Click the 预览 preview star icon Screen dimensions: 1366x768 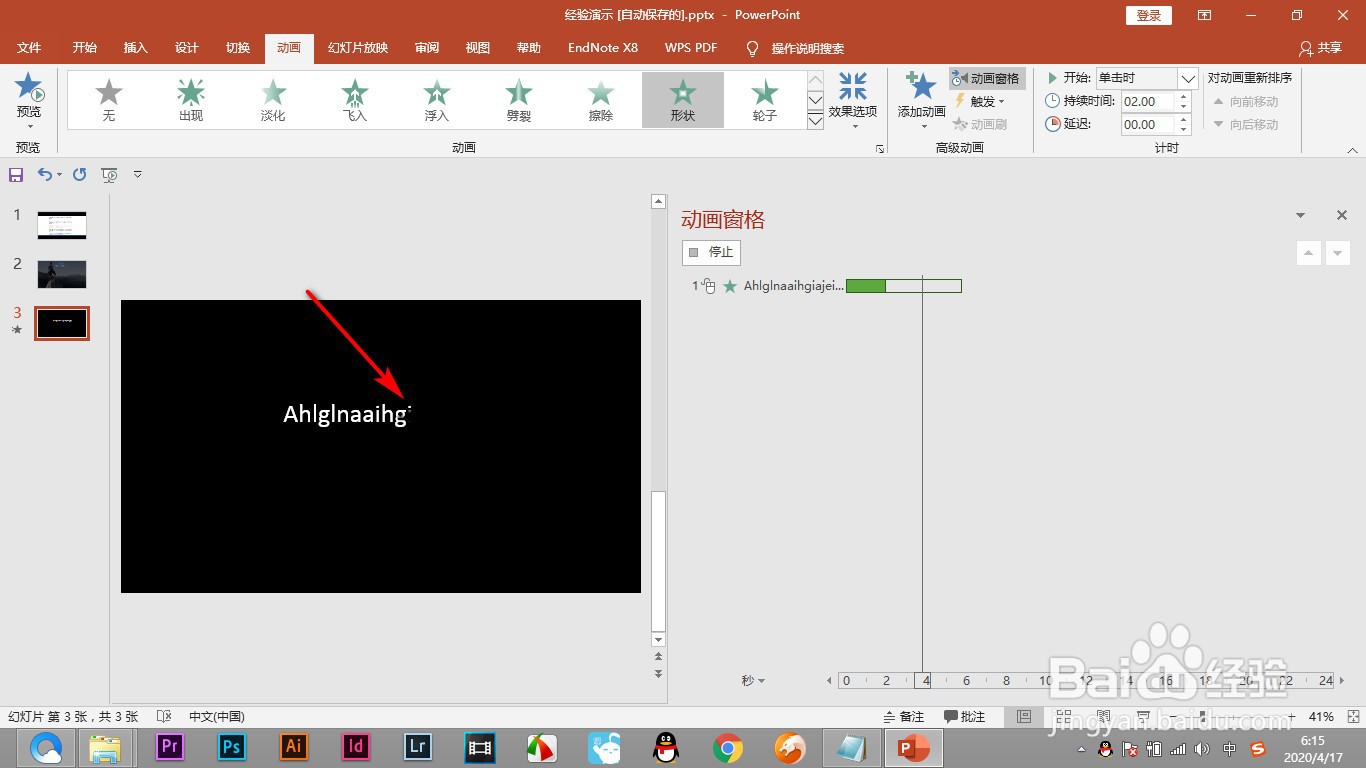click(x=29, y=87)
